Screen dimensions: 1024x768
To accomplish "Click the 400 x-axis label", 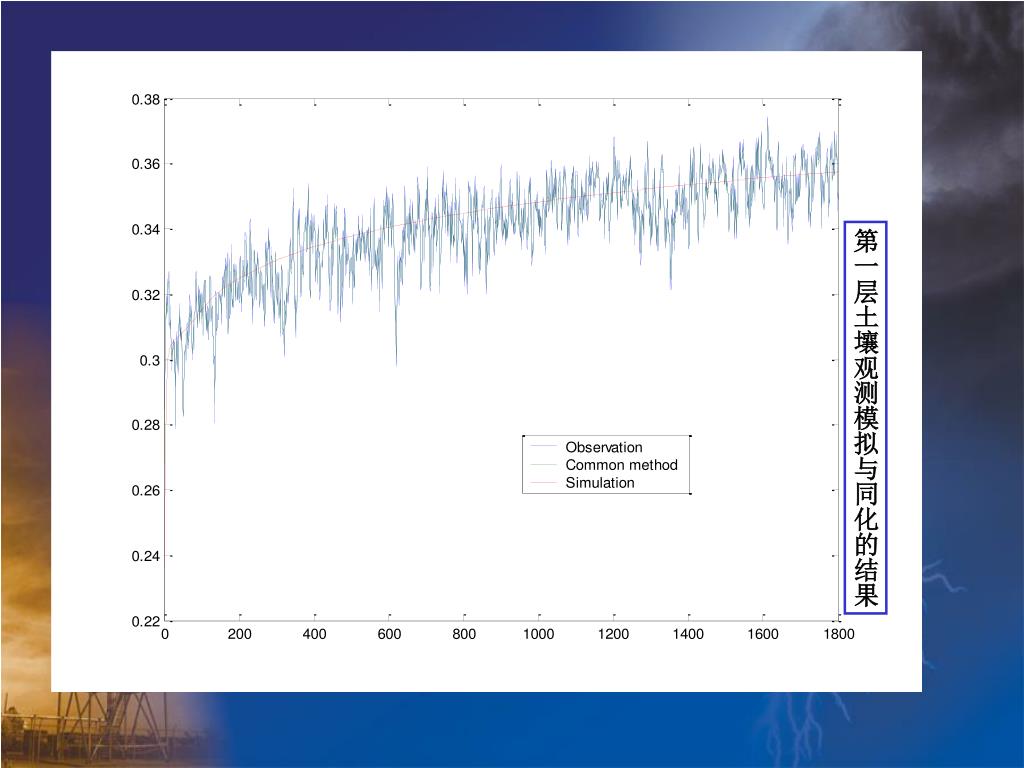I will [314, 634].
